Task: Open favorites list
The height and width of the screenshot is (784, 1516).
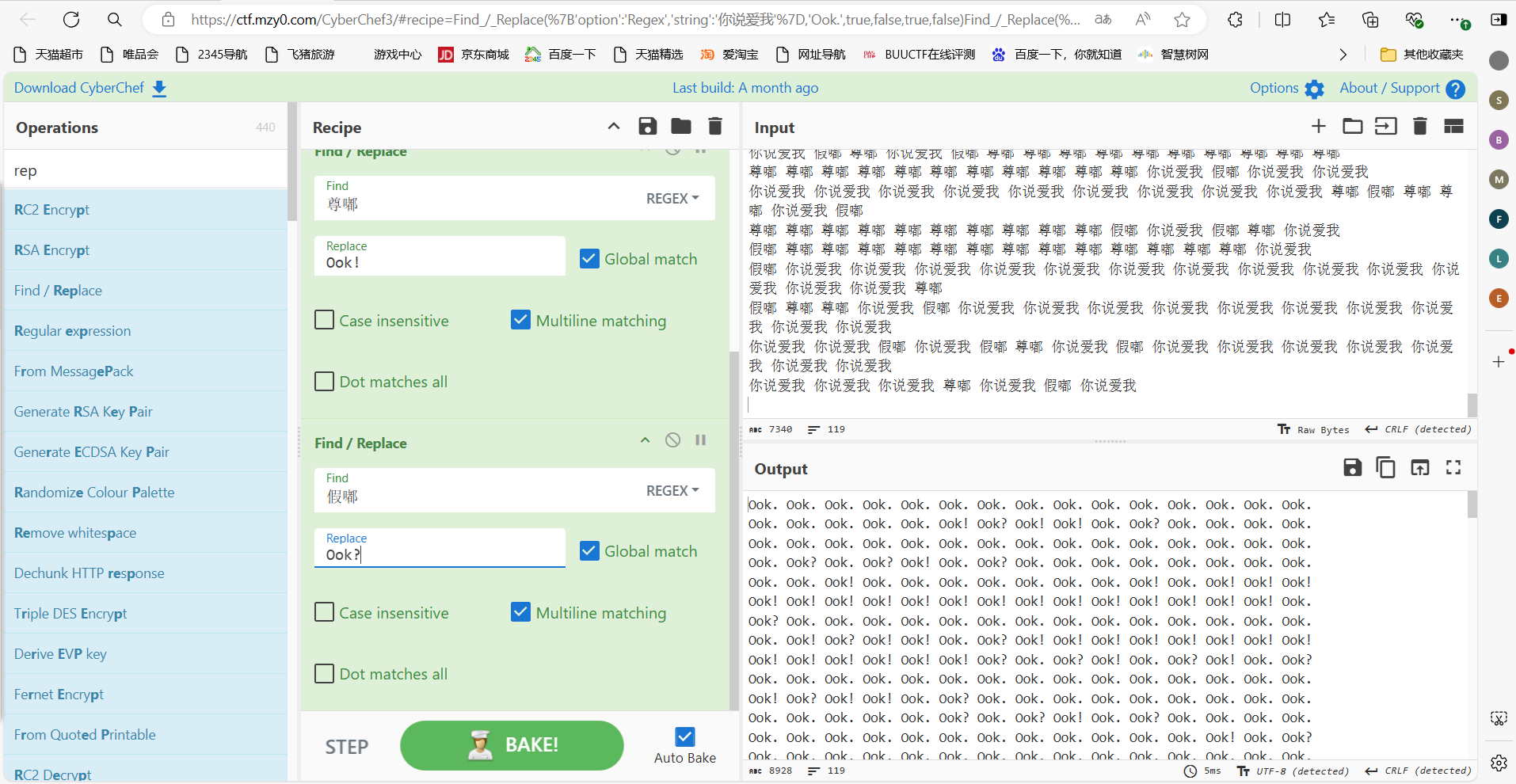Action: point(1327,20)
